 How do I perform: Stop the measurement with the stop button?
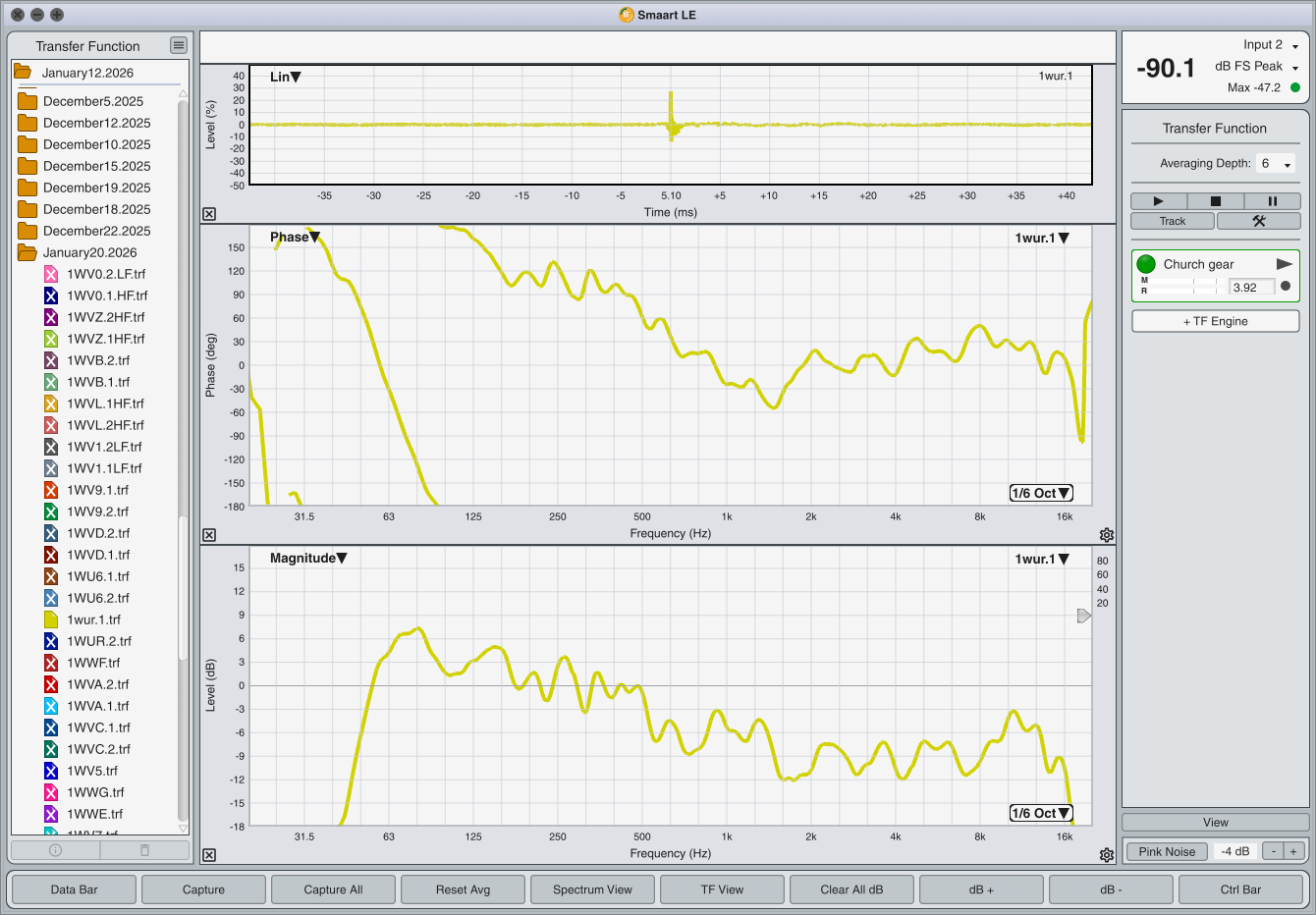[1215, 201]
